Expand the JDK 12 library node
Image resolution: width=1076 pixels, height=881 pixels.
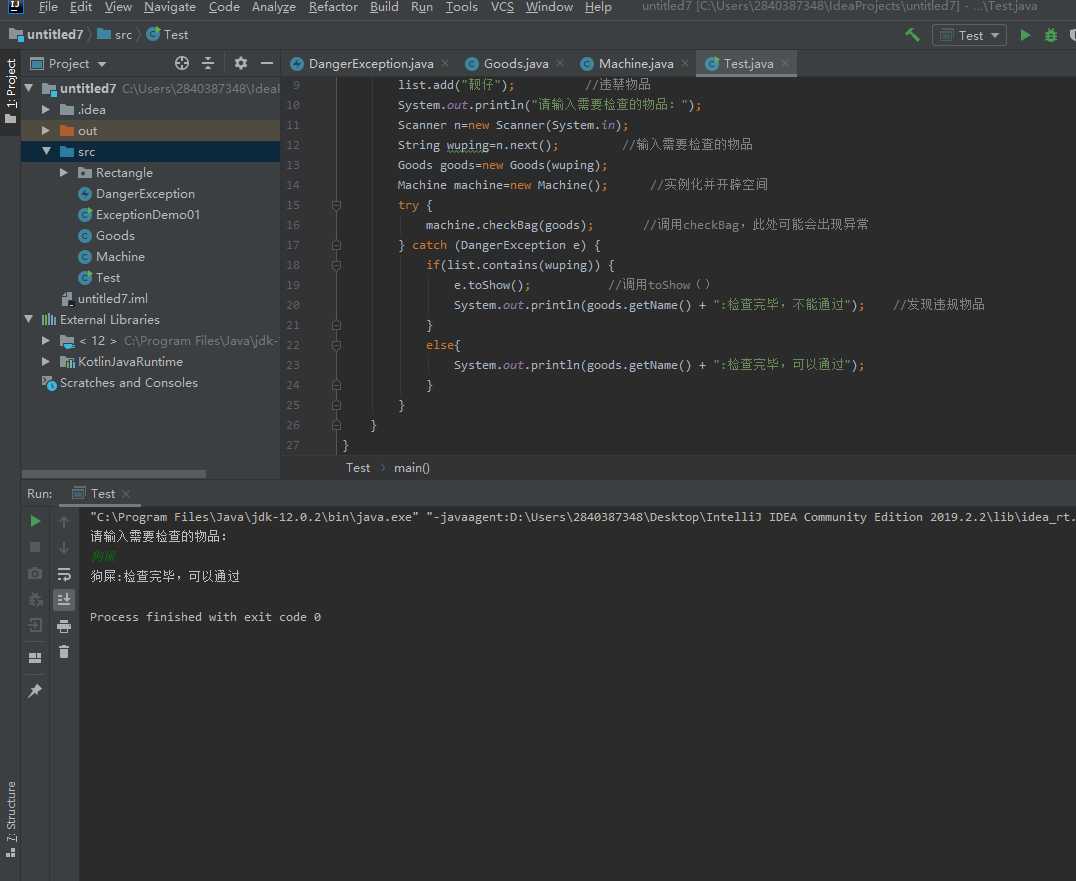46,340
